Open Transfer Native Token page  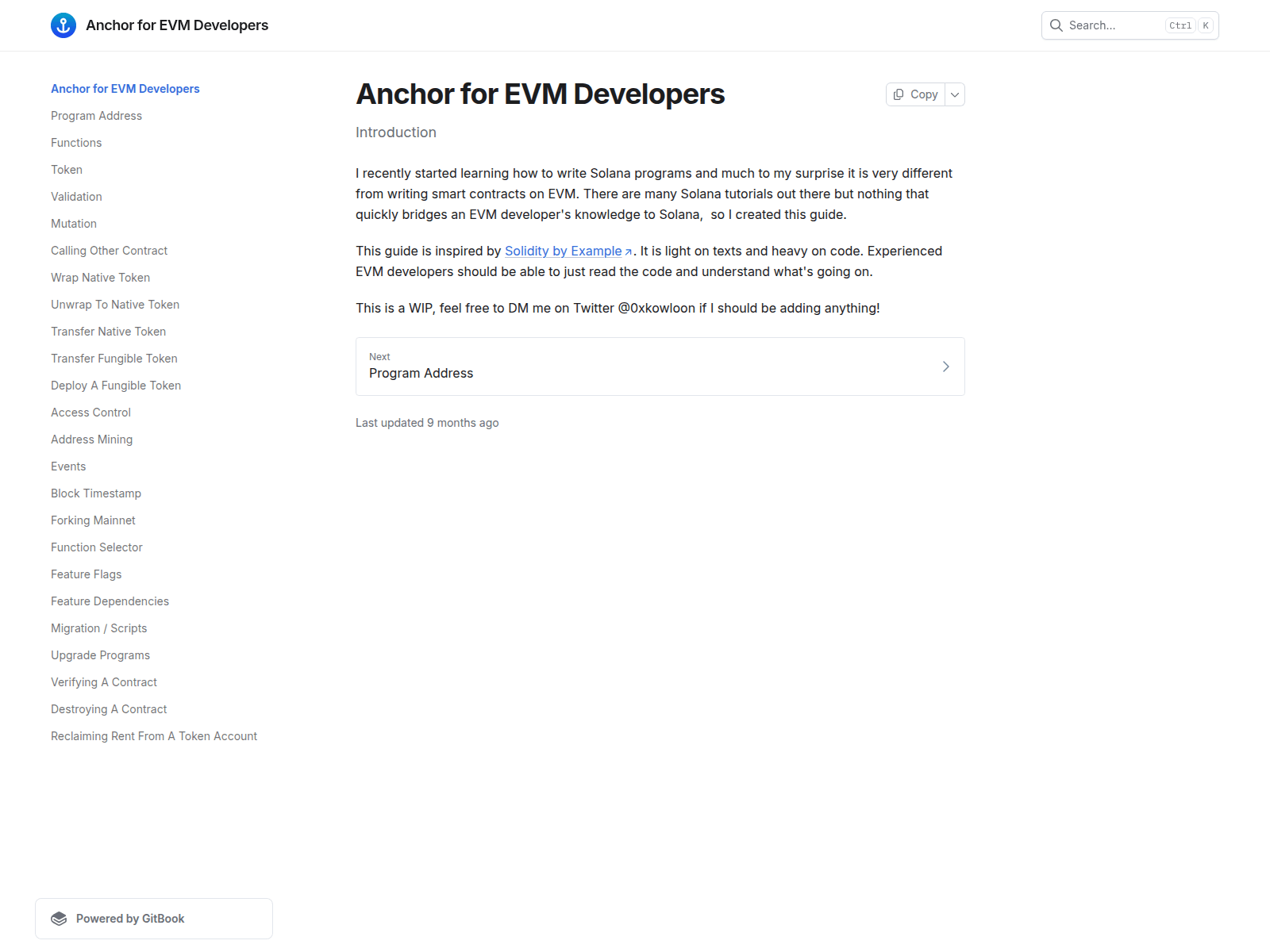[109, 332]
